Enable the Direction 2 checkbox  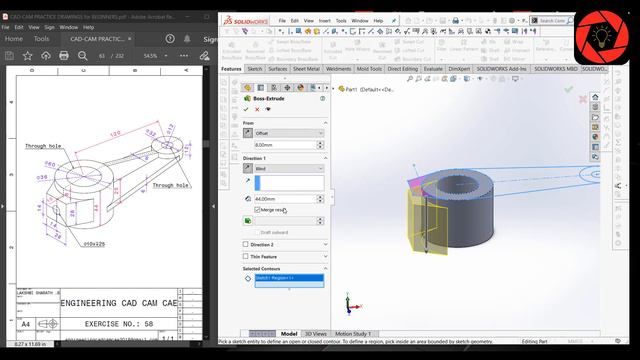(x=246, y=244)
